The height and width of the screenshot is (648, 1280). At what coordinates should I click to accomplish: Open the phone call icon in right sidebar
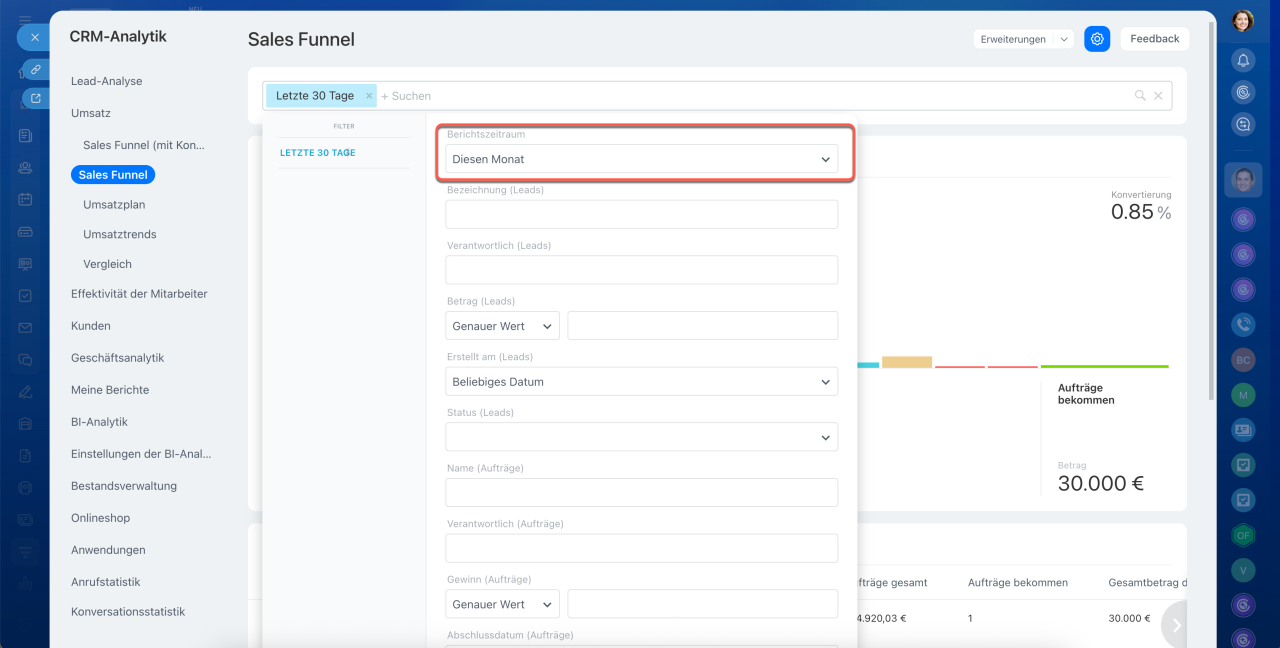pos(1243,324)
